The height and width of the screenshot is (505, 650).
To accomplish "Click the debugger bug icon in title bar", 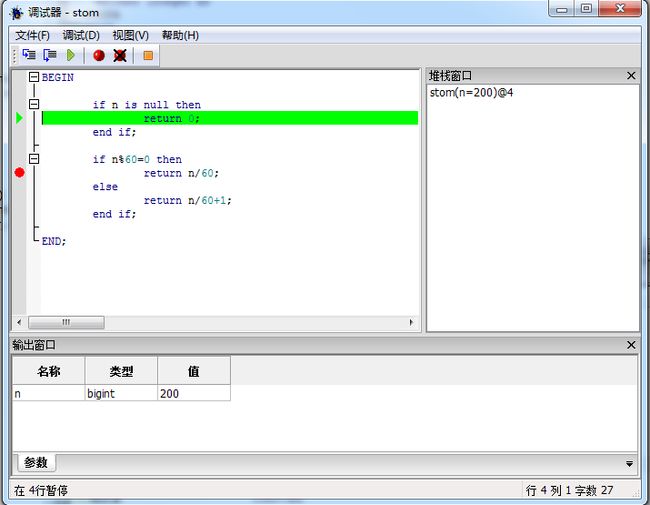I will (17, 13).
